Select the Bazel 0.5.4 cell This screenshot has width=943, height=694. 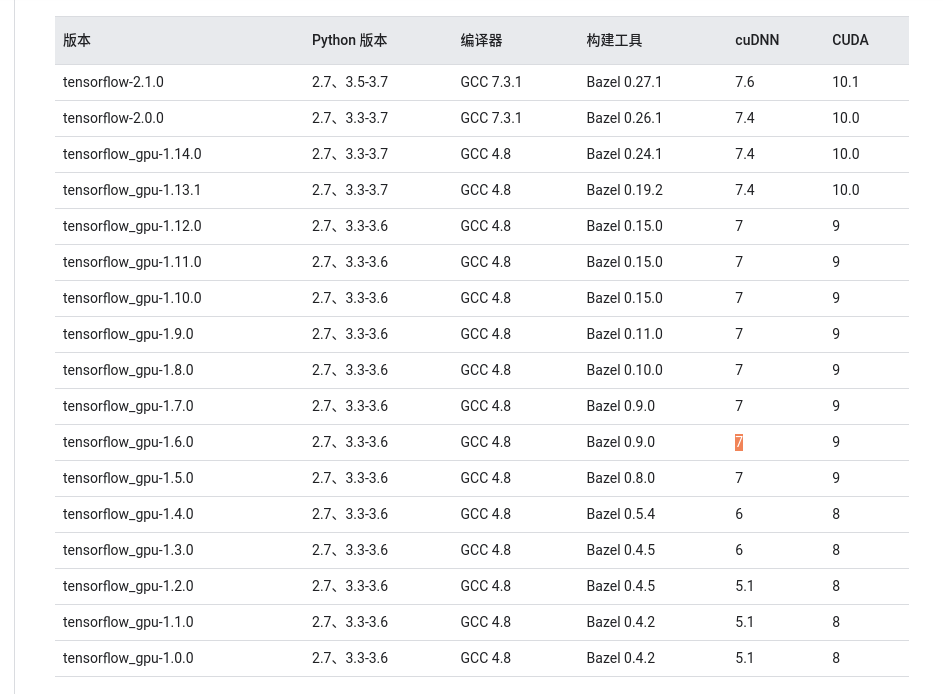pos(620,514)
